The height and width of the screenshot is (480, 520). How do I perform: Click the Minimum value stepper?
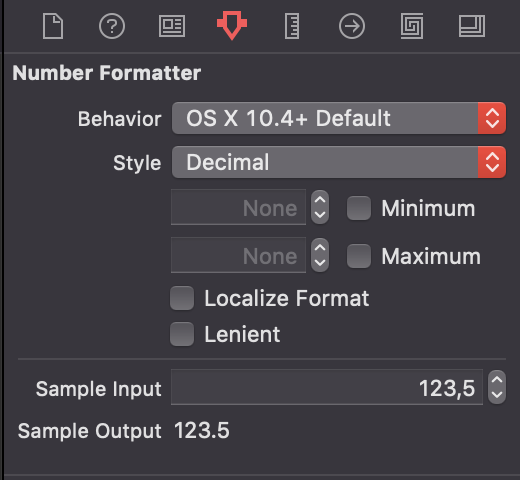point(320,207)
